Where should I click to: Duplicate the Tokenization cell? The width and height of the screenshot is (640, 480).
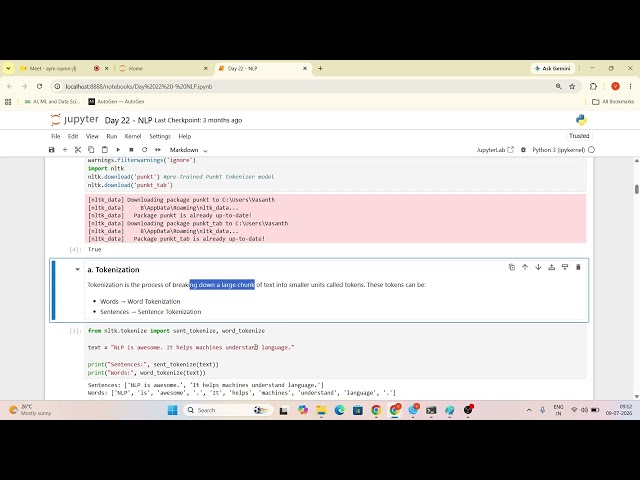pyautogui.click(x=511, y=267)
